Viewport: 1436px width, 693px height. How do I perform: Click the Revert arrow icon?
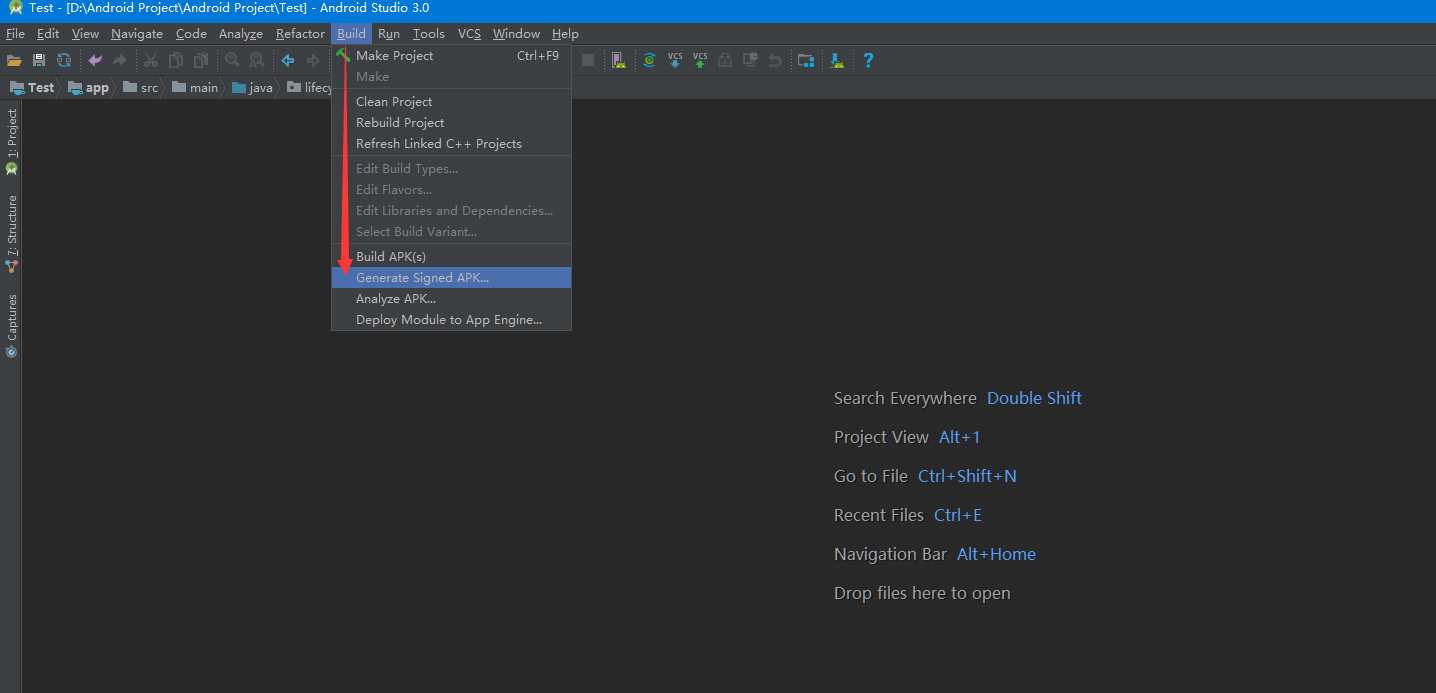point(775,60)
